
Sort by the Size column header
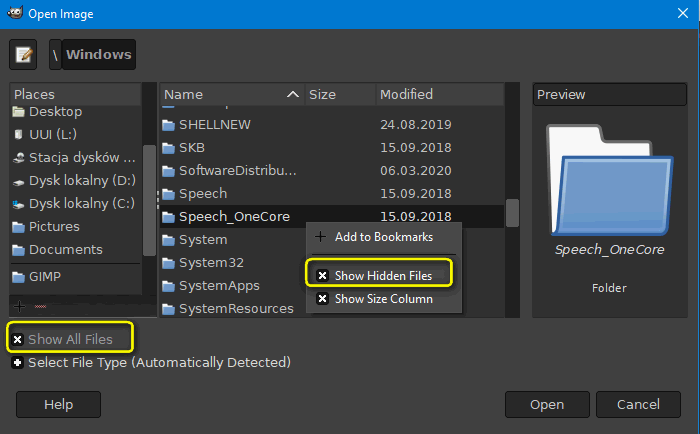coord(341,94)
